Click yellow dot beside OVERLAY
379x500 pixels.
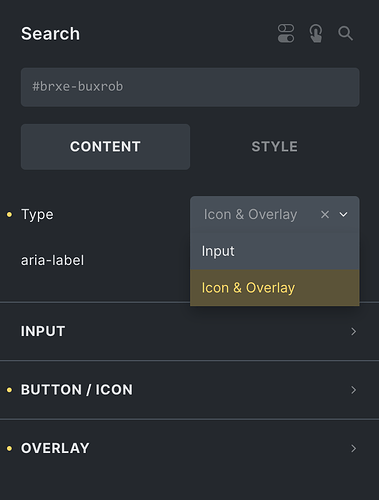point(9,448)
